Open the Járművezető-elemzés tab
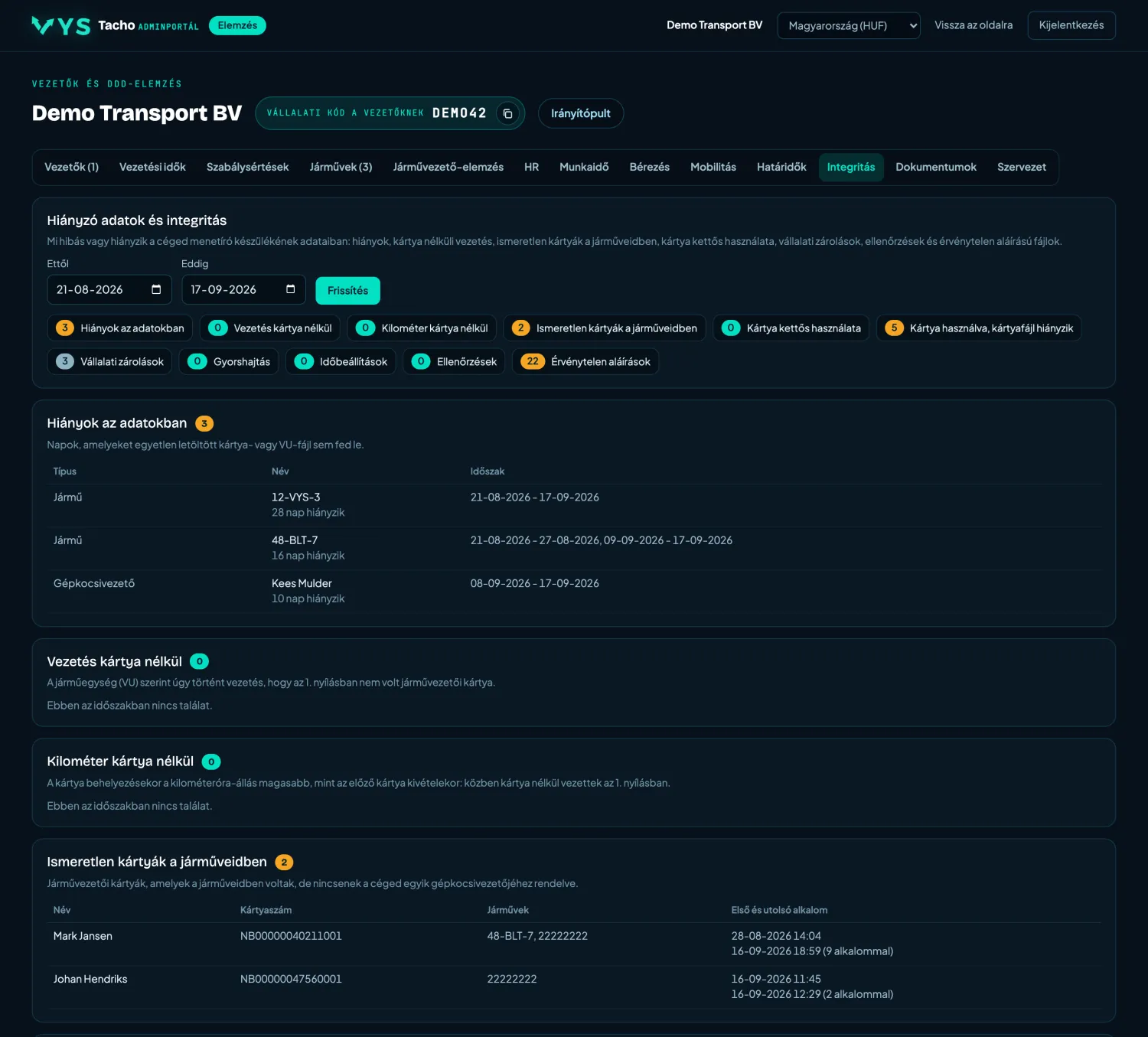 448,167
